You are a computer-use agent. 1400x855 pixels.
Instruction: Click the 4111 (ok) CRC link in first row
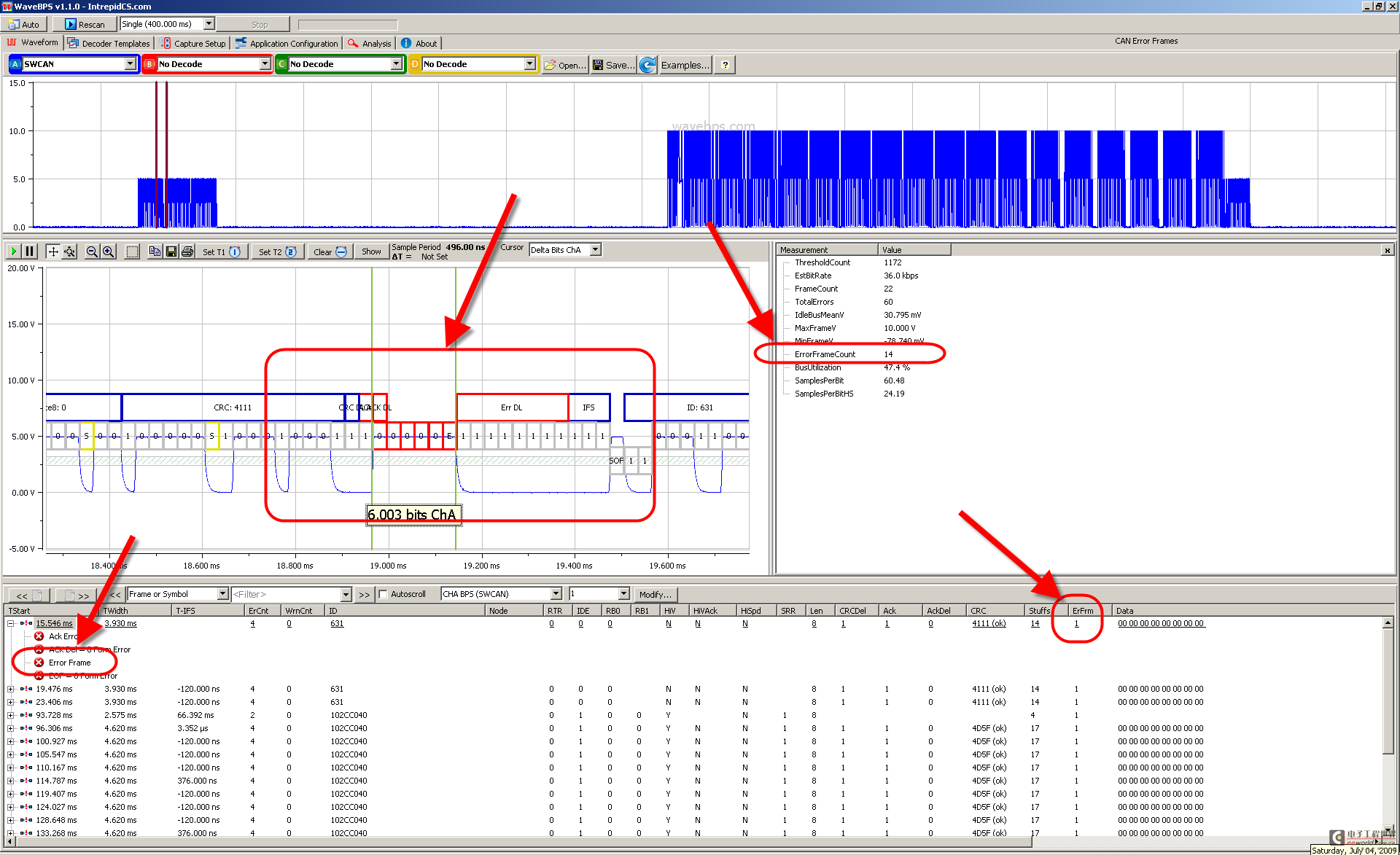pos(989,623)
